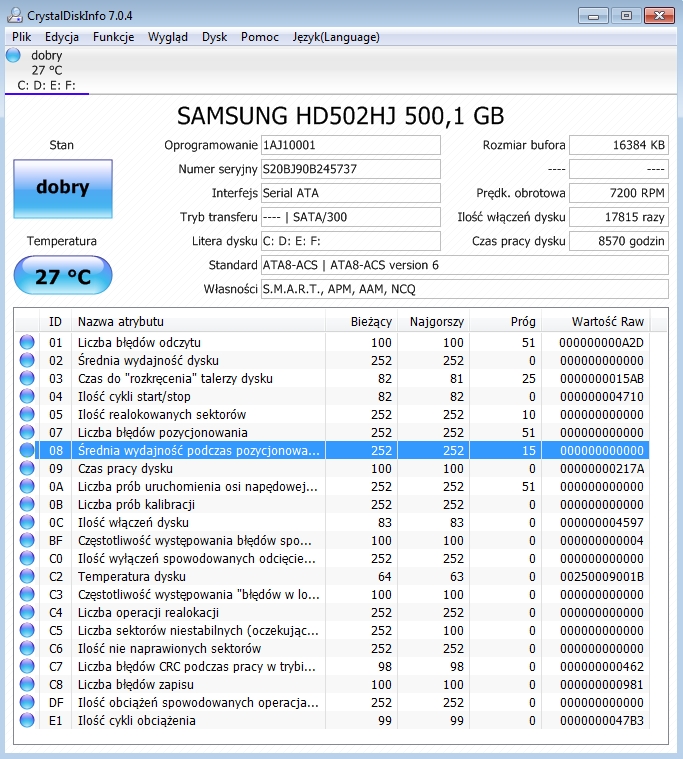Click the status orb for attribute 0B
The image size is (683, 759).
coord(27,504)
